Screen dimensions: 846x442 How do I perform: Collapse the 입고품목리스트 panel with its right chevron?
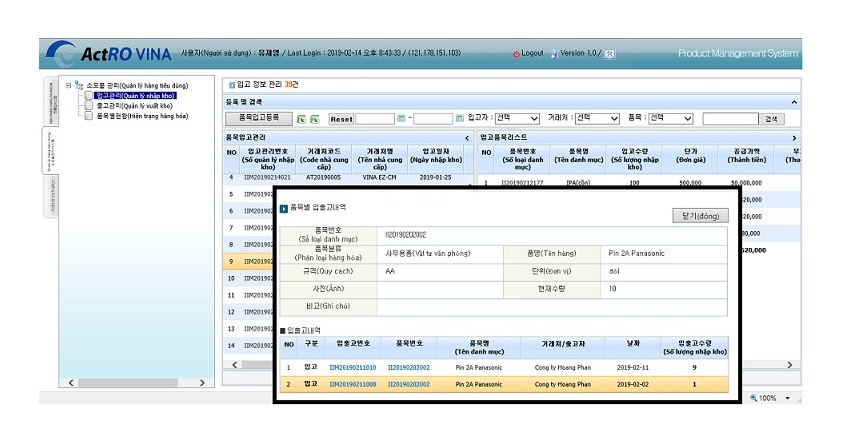794,138
